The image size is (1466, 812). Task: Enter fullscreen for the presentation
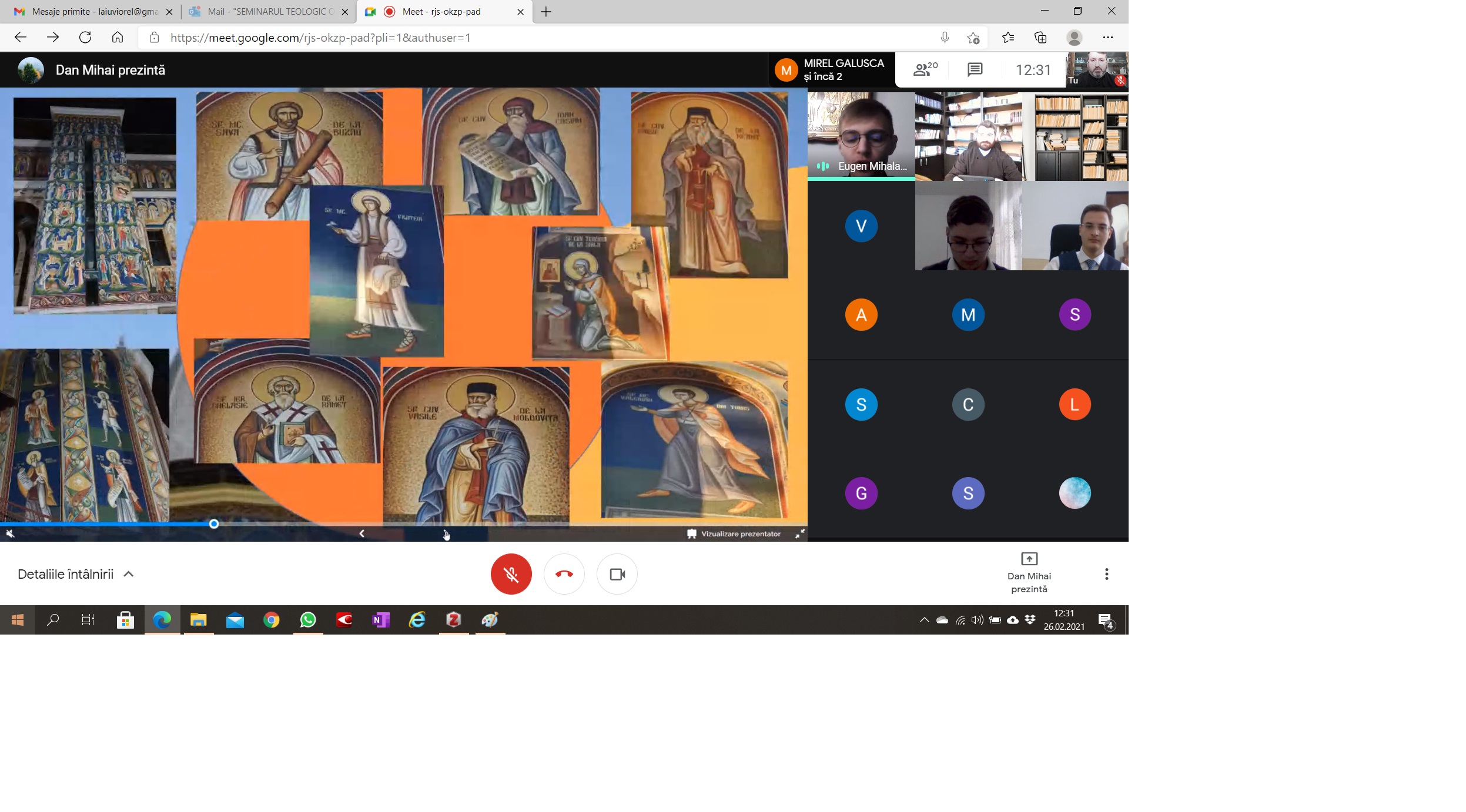800,533
